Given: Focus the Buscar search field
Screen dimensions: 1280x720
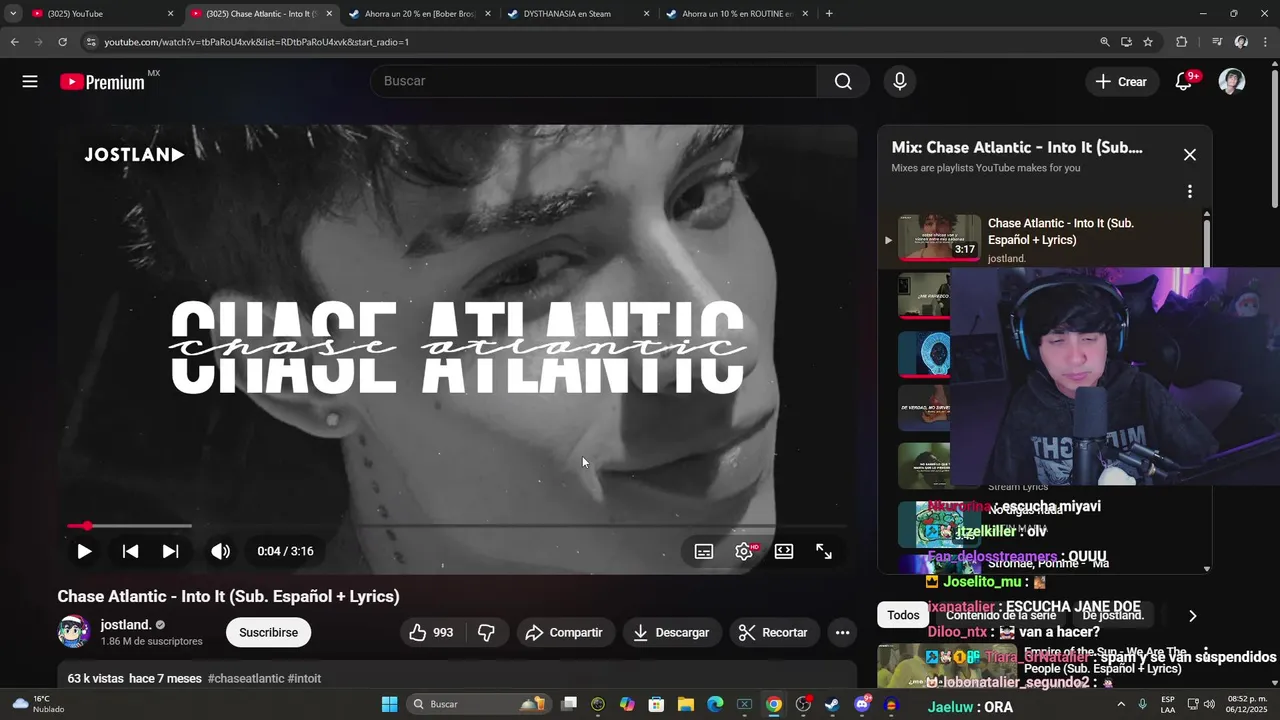Looking at the screenshot, I should pos(594,81).
